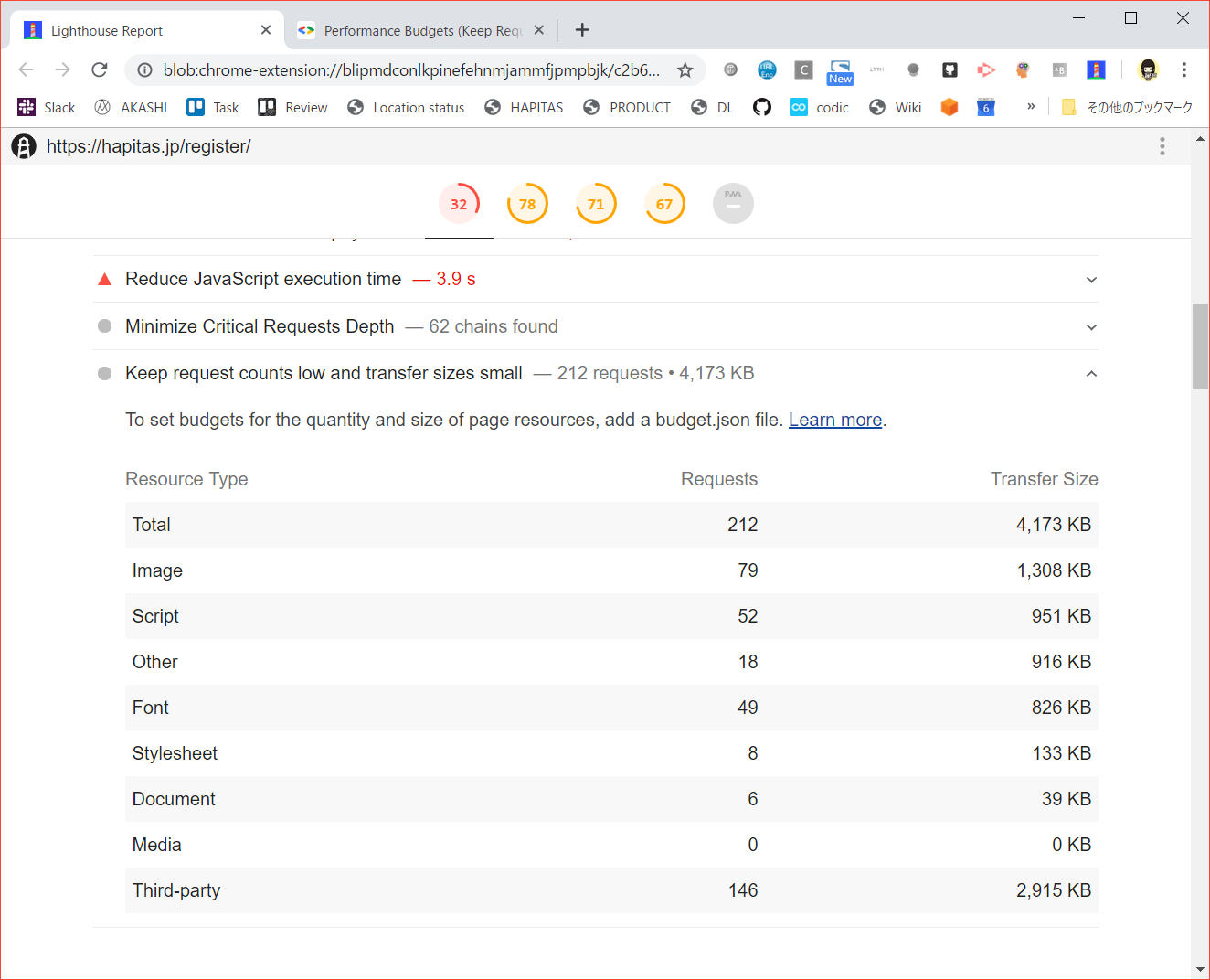1210x980 pixels.
Task: Jump to the score 71 gauge
Action: [596, 203]
